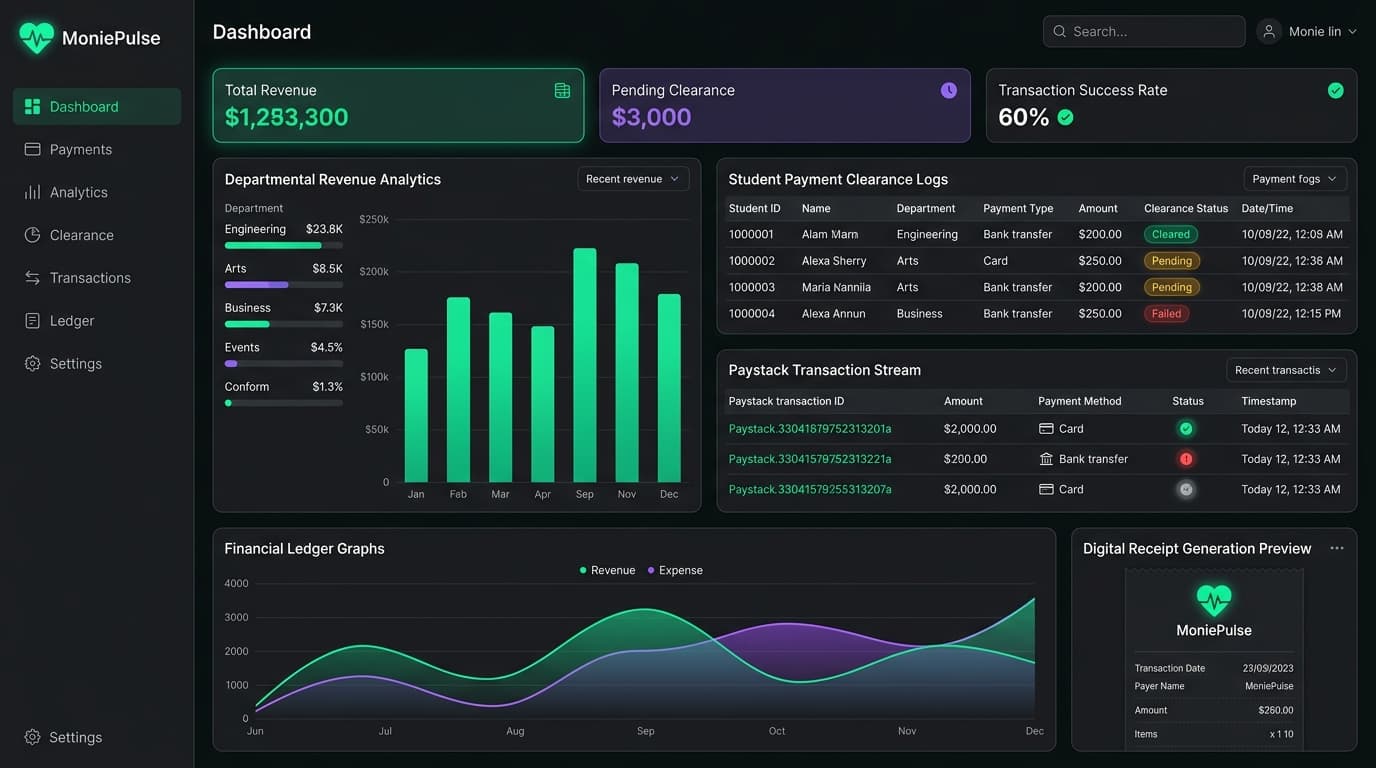The width and height of the screenshot is (1376, 768).
Task: Open Paystack transaction ending 313201a link
Action: click(810, 429)
